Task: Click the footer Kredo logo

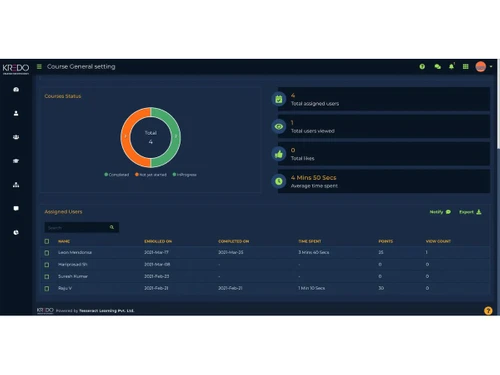Action: coord(45,310)
